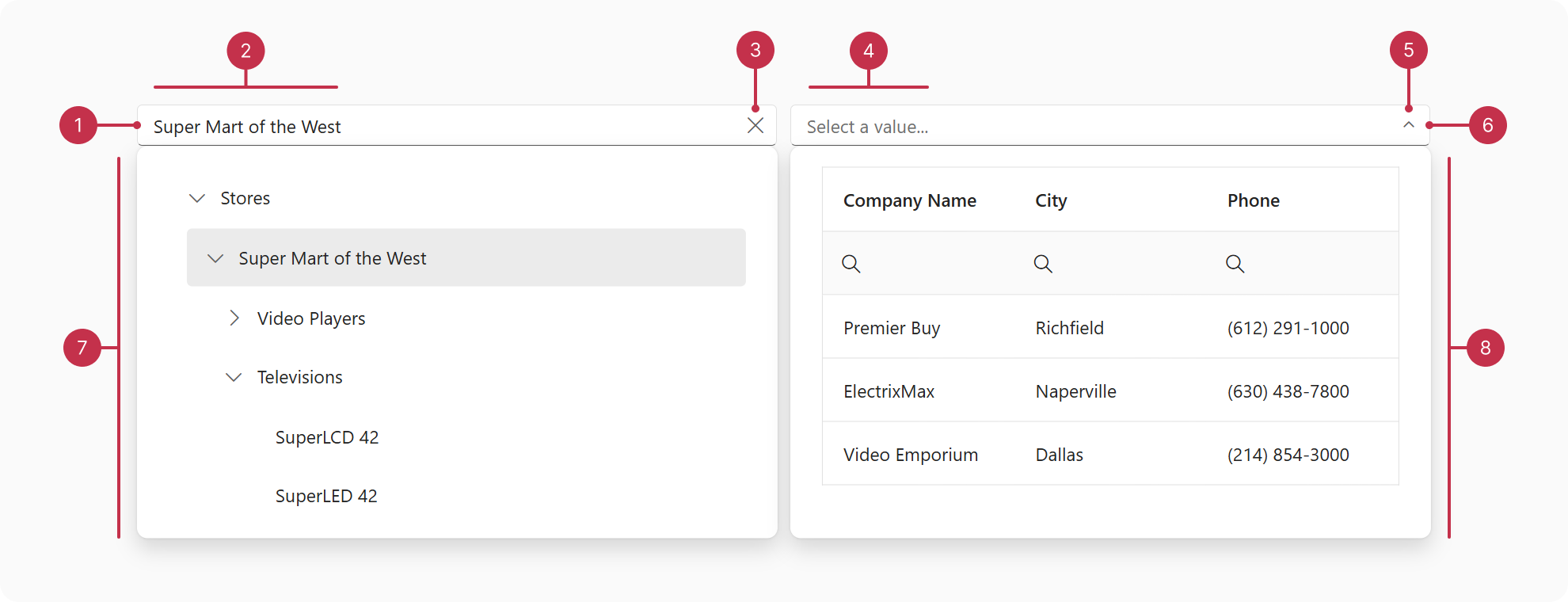Viewport: 1568px width, 602px height.
Task: Select the Video Players tree item label
Action: [x=311, y=318]
